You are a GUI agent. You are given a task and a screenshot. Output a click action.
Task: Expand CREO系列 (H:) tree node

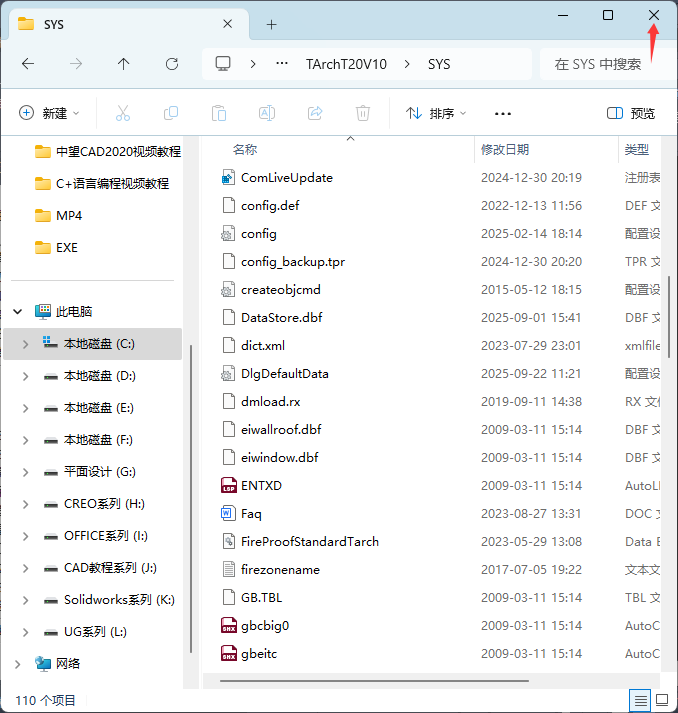25,504
